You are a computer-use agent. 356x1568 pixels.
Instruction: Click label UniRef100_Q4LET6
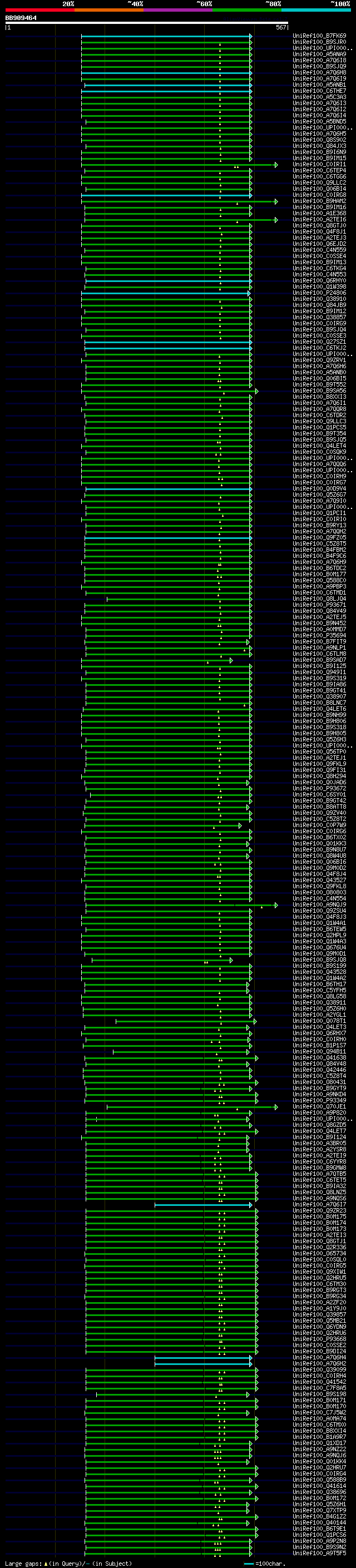pos(319,709)
